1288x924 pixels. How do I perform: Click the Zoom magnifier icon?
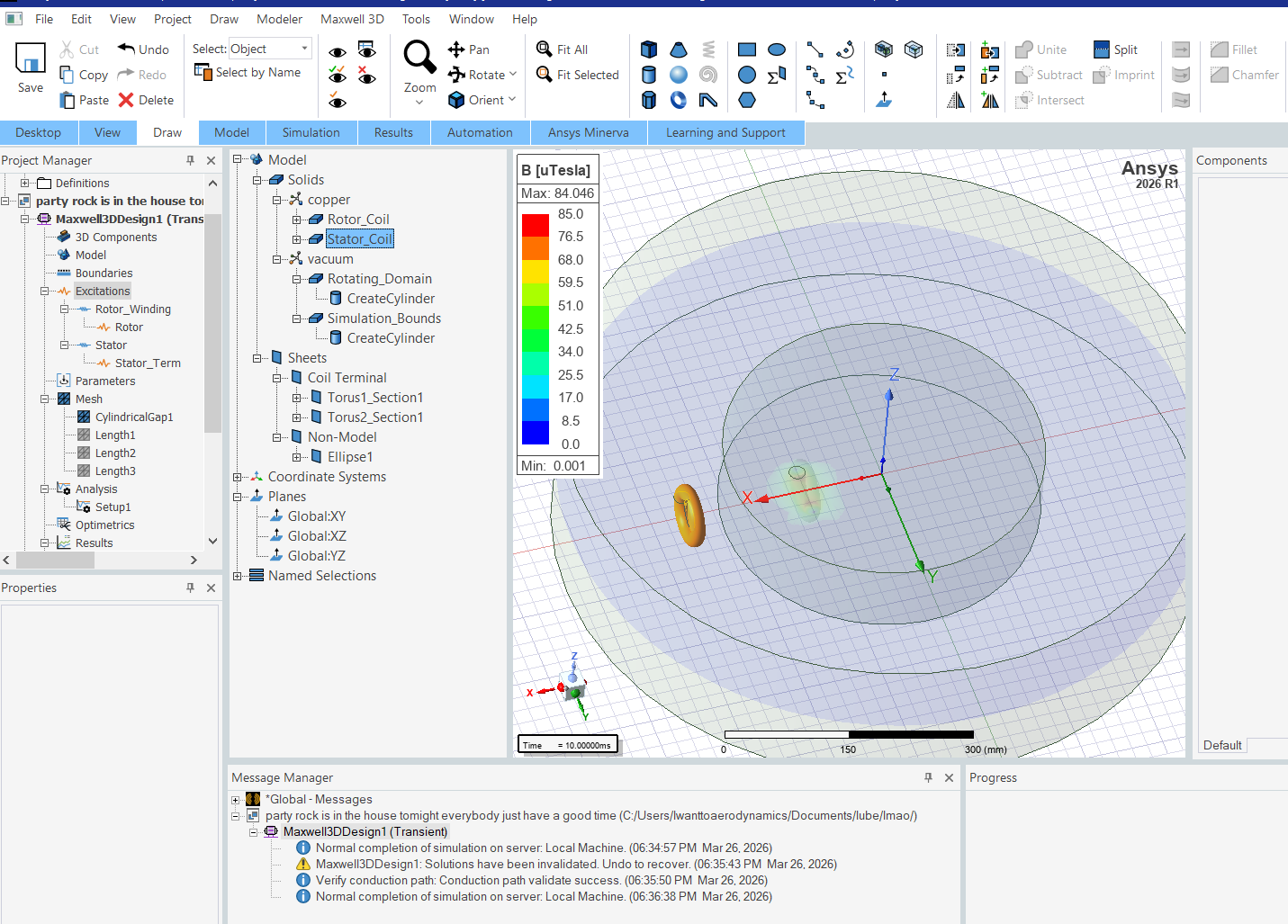419,57
